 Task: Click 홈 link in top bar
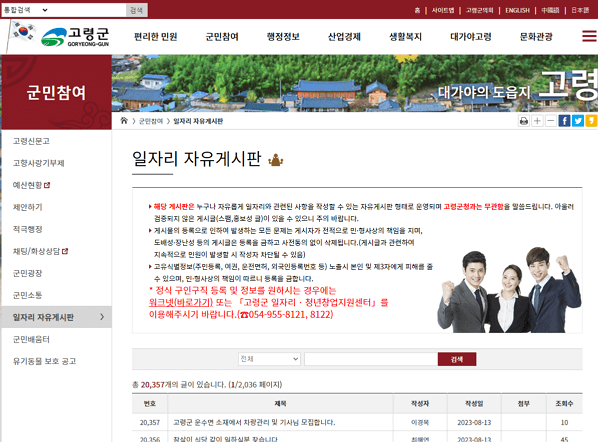click(417, 10)
